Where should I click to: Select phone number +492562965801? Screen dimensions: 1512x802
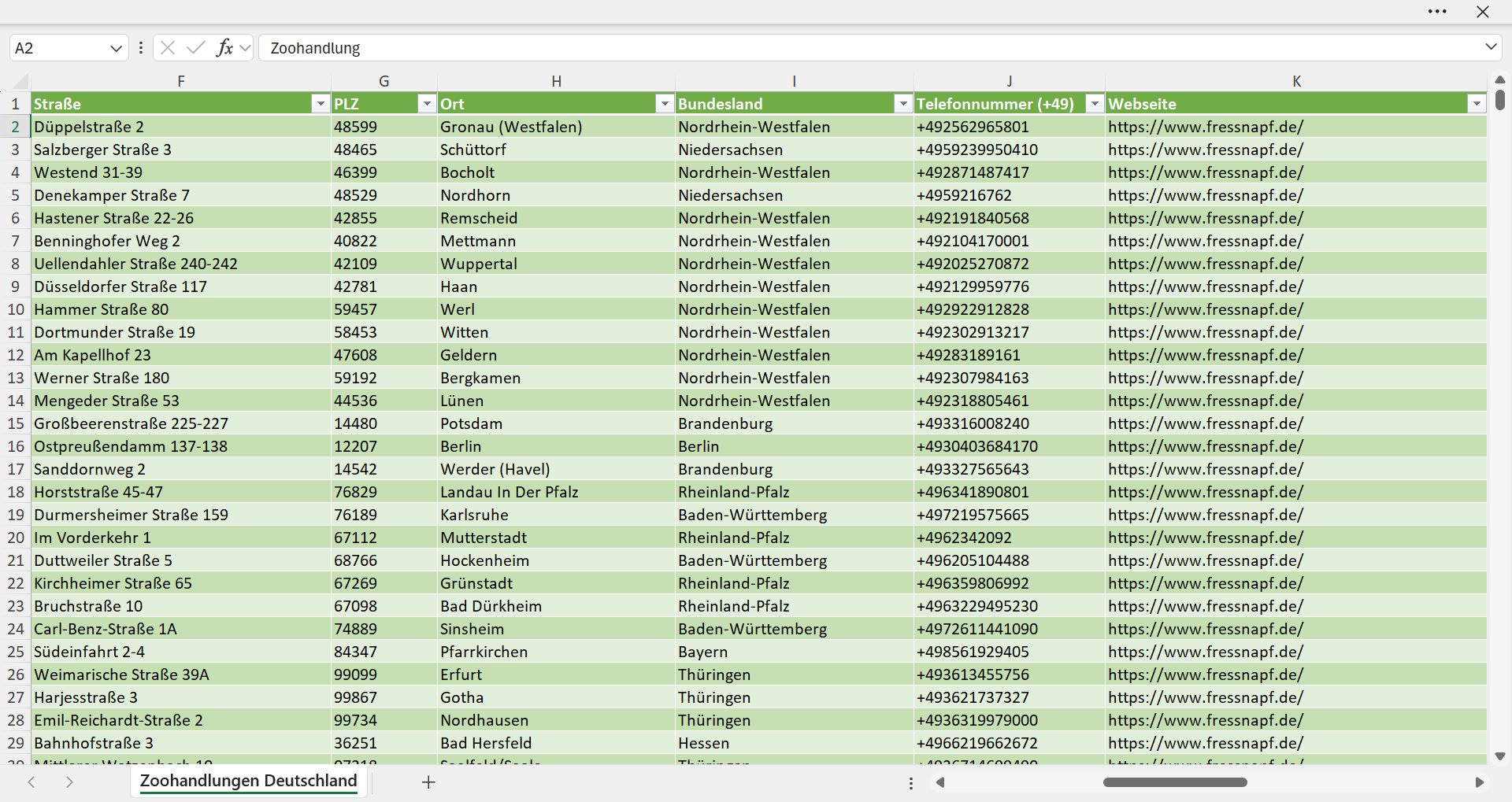coord(1010,127)
